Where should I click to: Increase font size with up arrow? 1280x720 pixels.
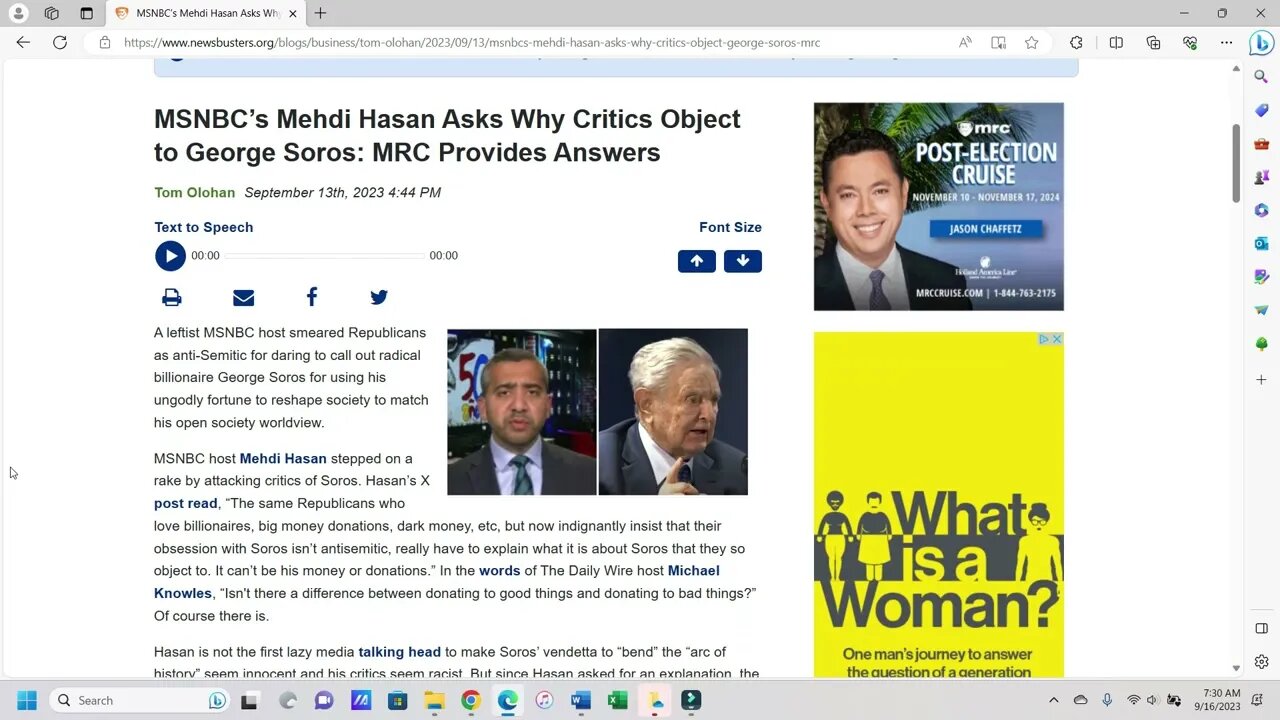697,261
